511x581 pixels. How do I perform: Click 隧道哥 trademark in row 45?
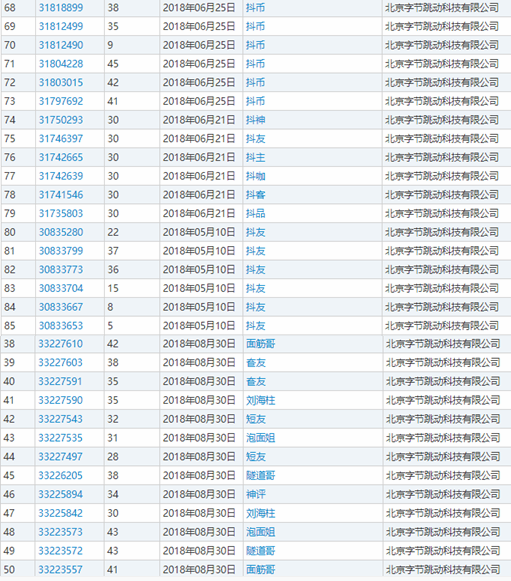261,475
